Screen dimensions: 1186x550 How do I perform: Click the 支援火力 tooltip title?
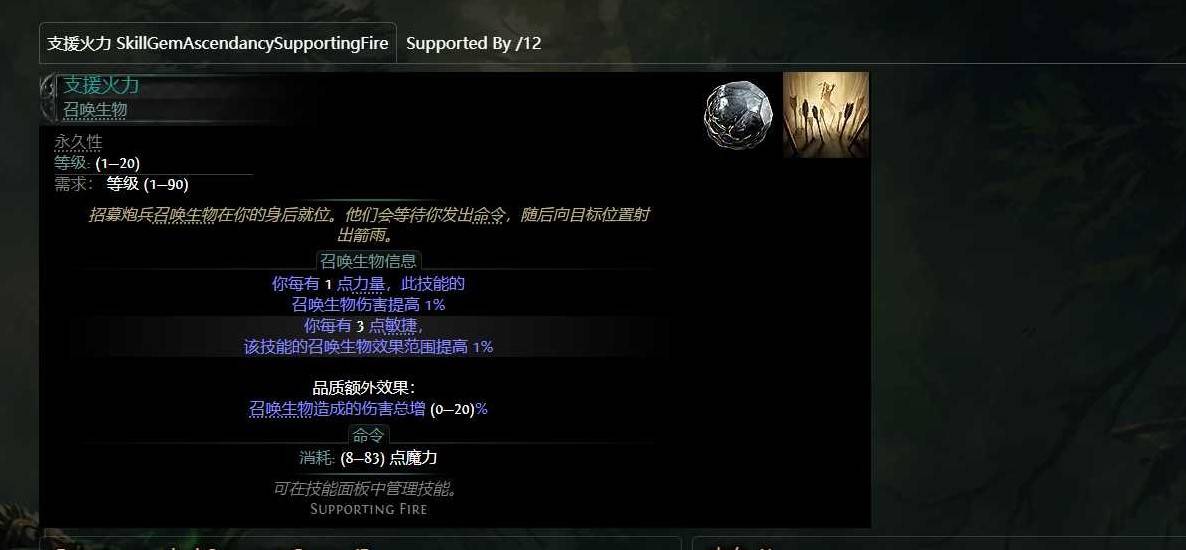click(101, 85)
